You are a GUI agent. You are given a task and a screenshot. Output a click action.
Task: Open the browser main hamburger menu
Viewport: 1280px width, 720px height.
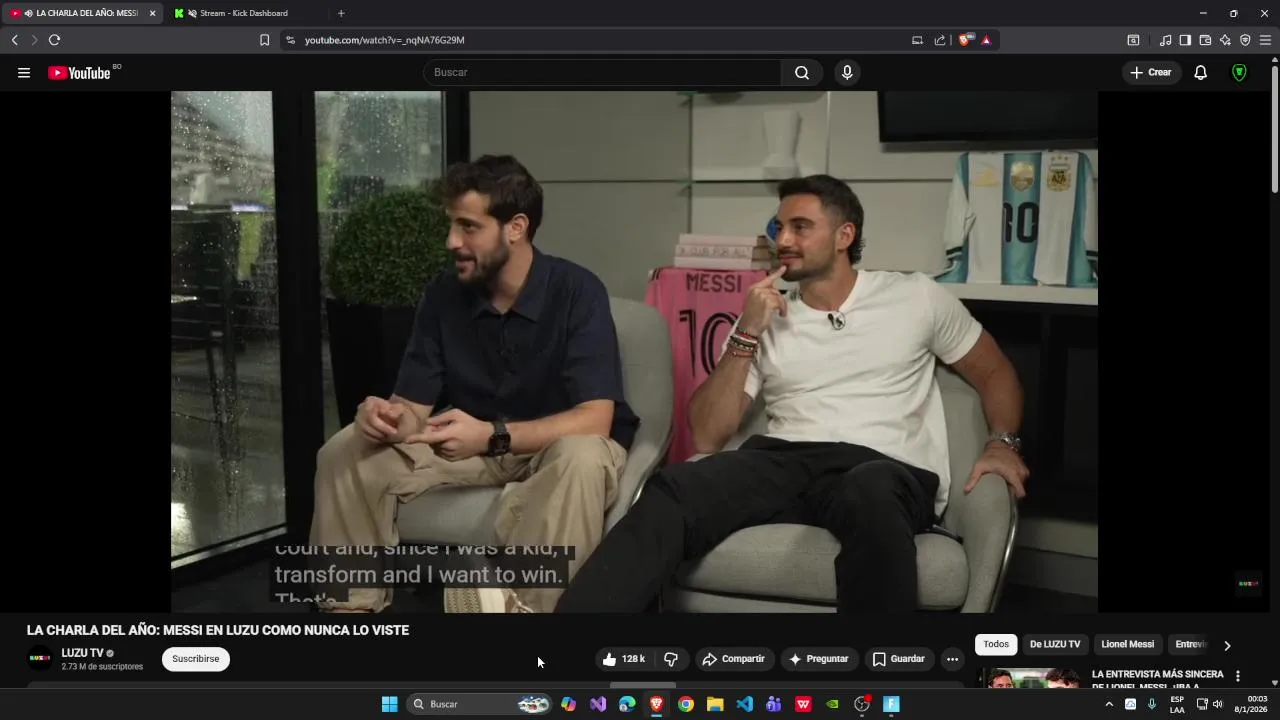click(x=1265, y=40)
